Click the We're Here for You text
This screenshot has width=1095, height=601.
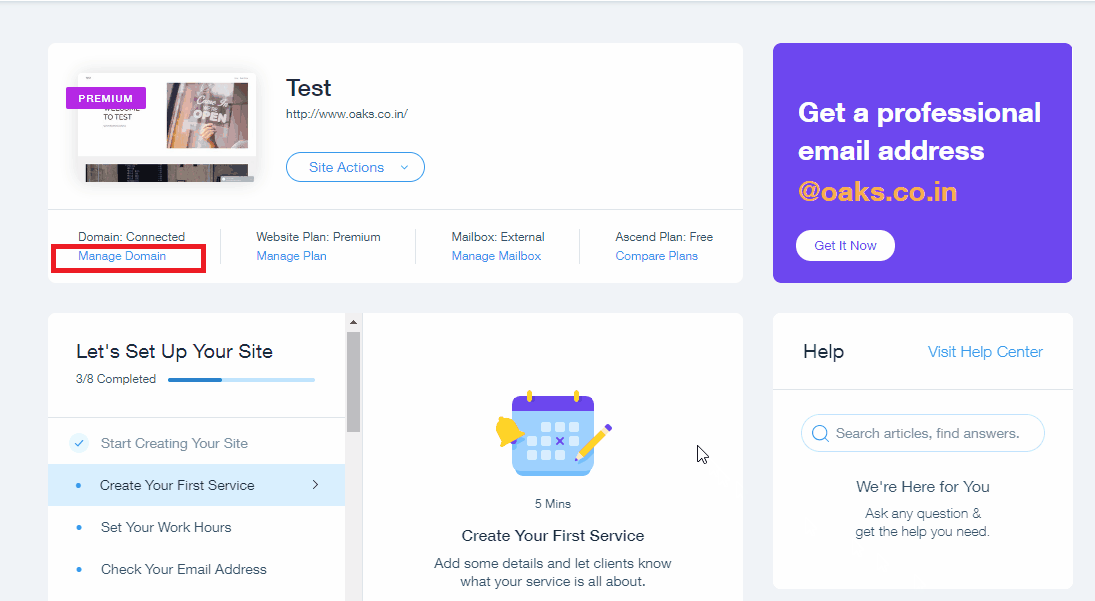(x=923, y=487)
